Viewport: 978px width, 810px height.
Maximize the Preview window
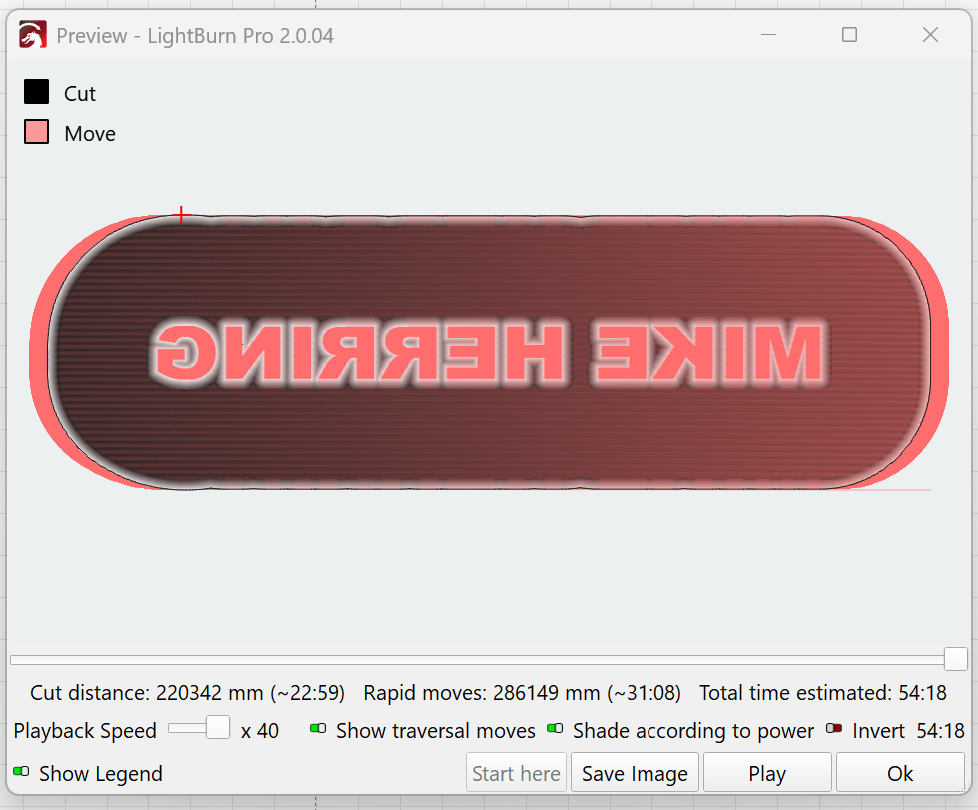[849, 35]
